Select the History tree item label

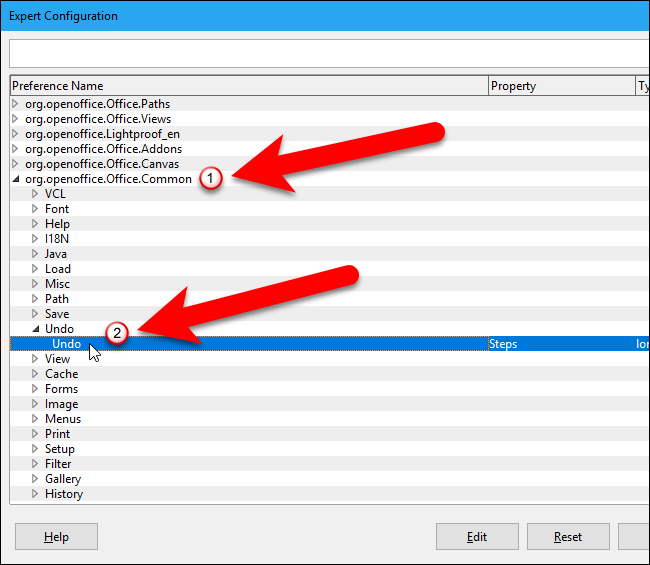click(x=64, y=494)
